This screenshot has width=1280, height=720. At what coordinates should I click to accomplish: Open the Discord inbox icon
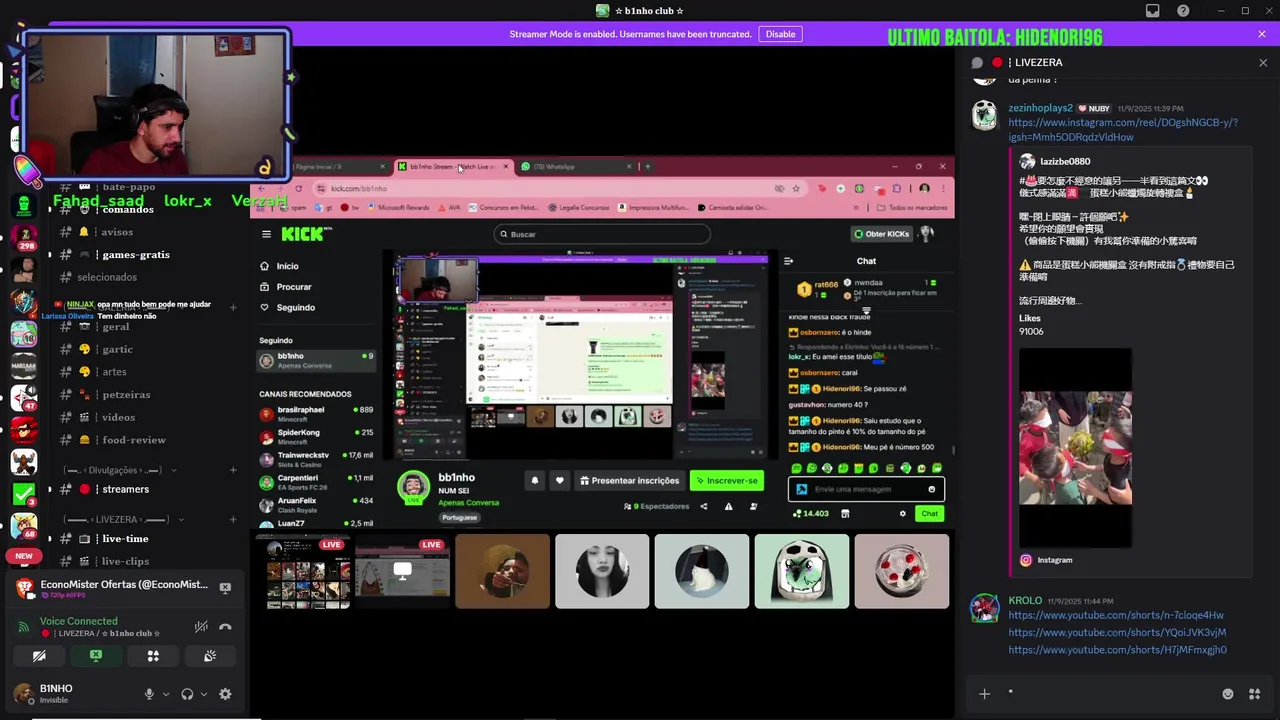tap(1153, 11)
